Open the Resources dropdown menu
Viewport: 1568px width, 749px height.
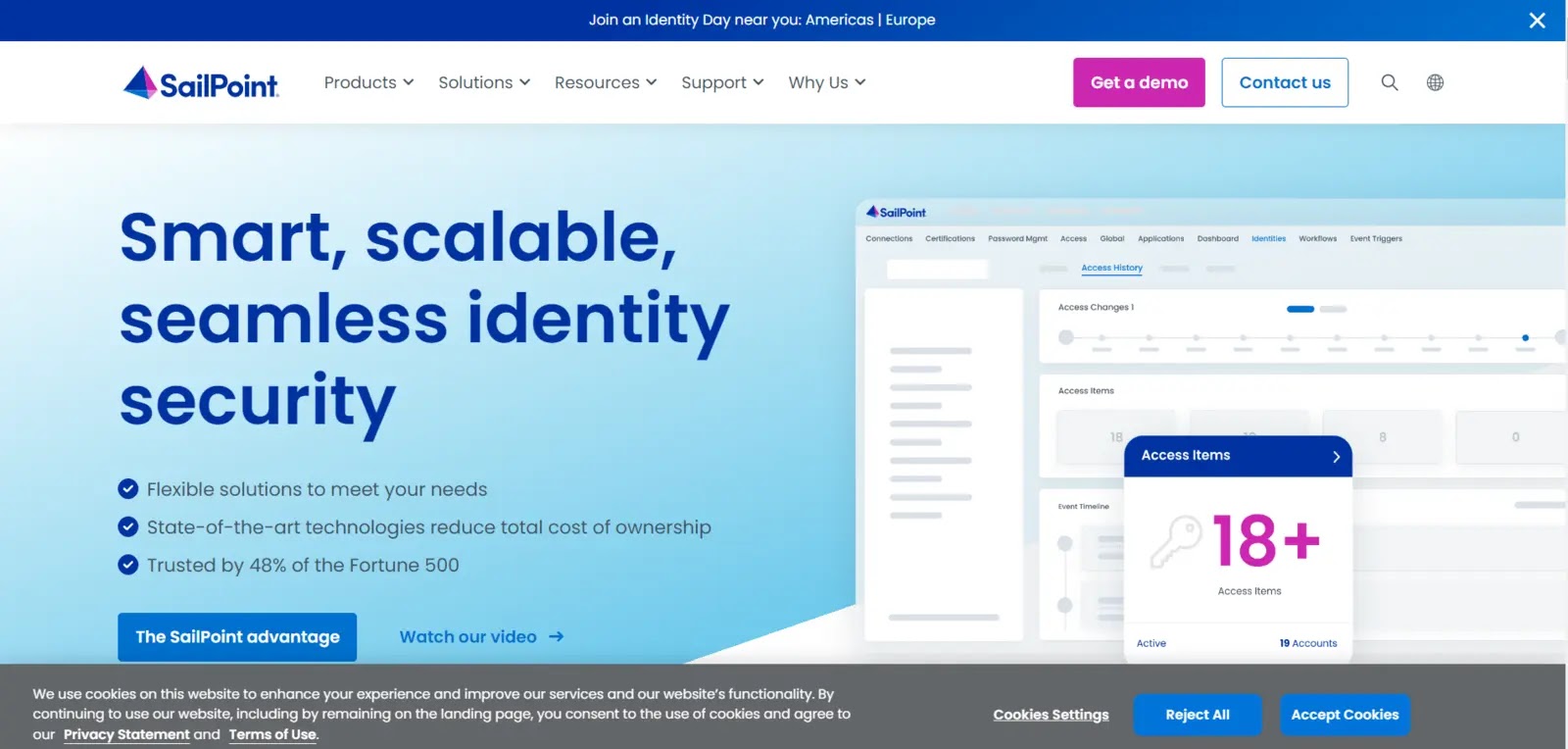606,82
